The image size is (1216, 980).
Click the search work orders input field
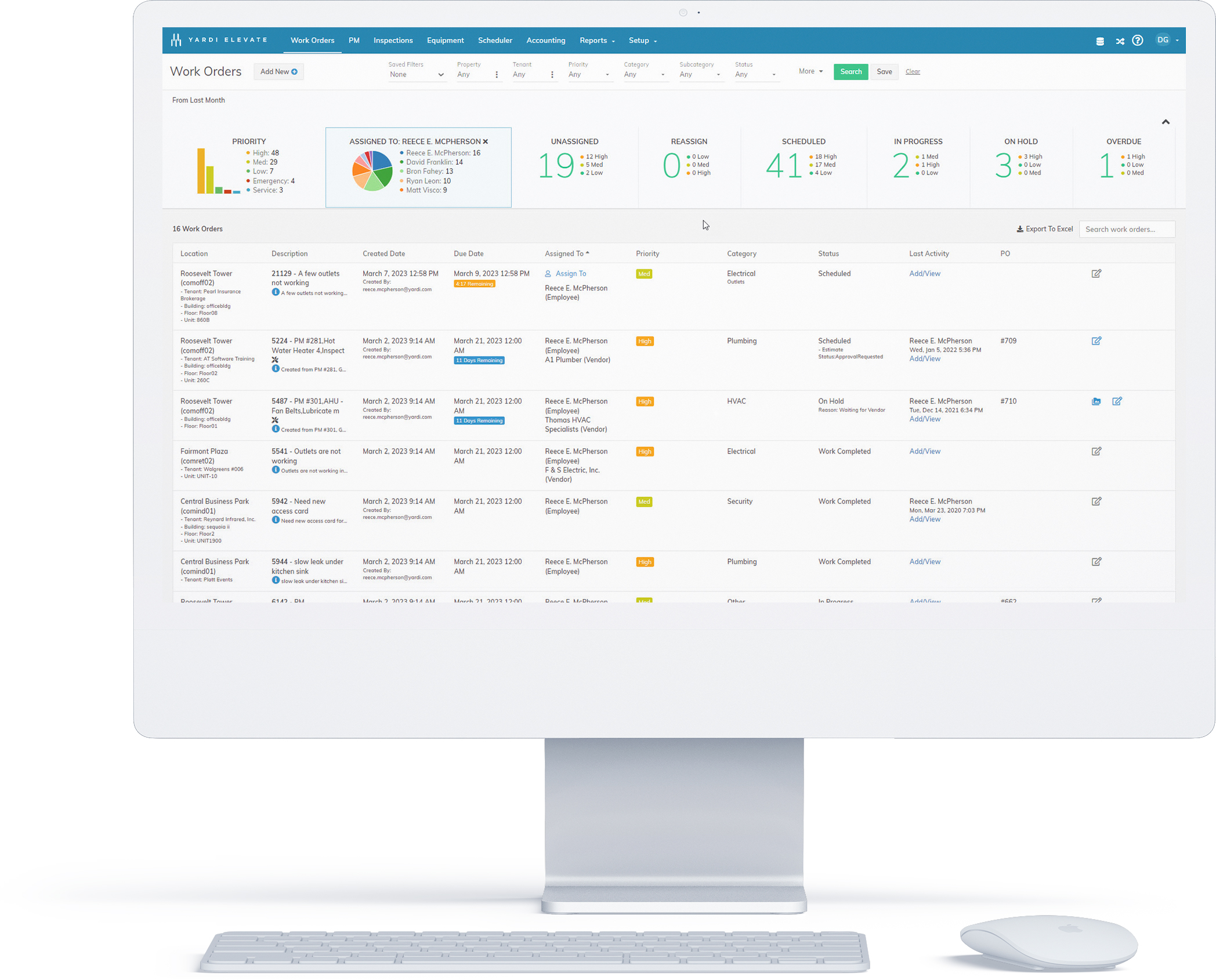pyautogui.click(x=1127, y=230)
